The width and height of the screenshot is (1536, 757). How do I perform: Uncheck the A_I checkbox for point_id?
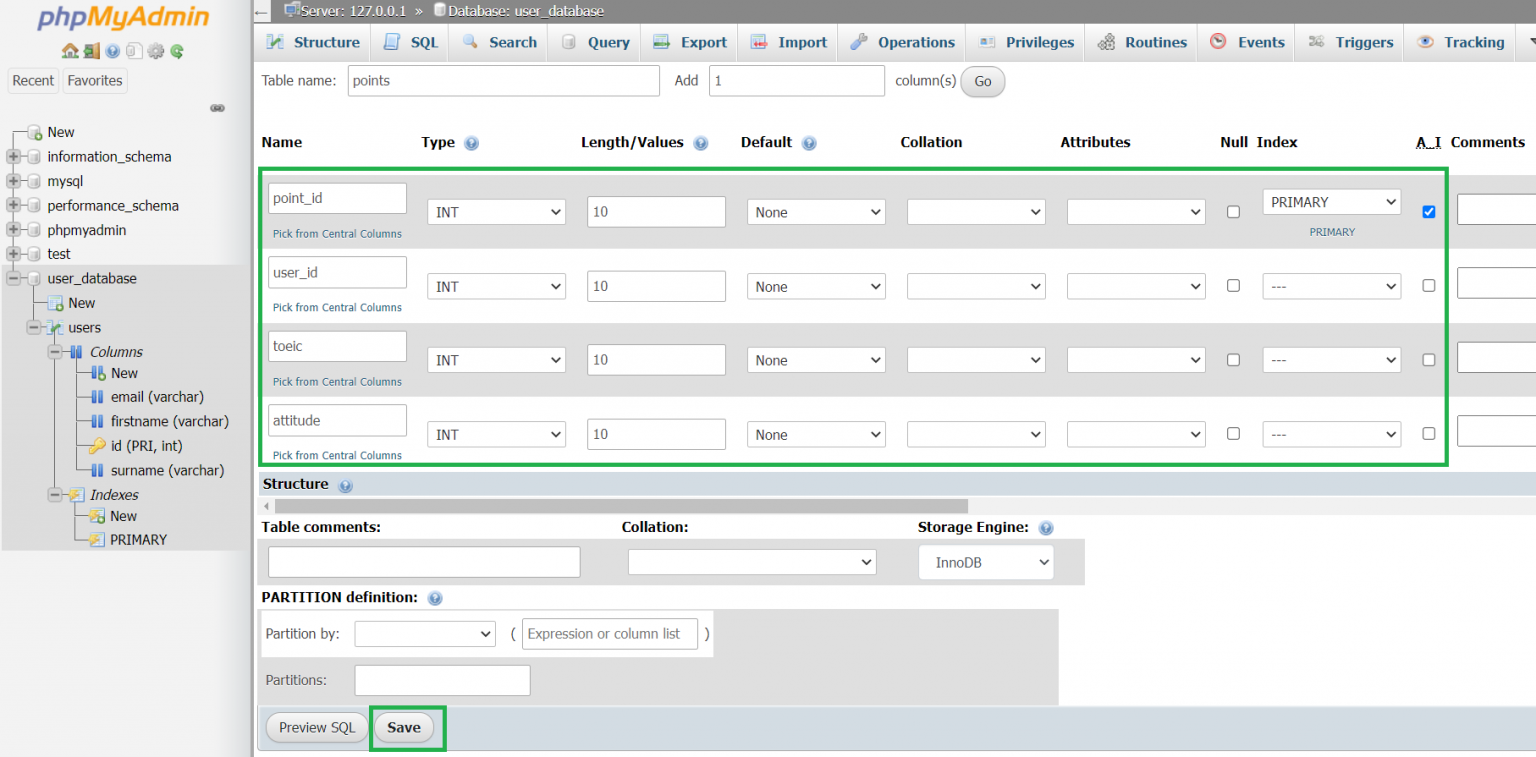tap(1428, 212)
